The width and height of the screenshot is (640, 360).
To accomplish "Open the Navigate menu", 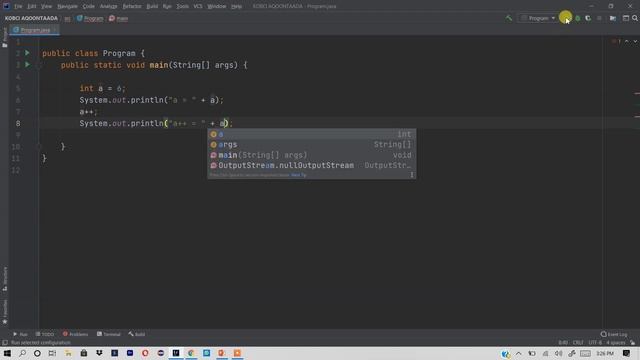I will pyautogui.click(x=67, y=6).
